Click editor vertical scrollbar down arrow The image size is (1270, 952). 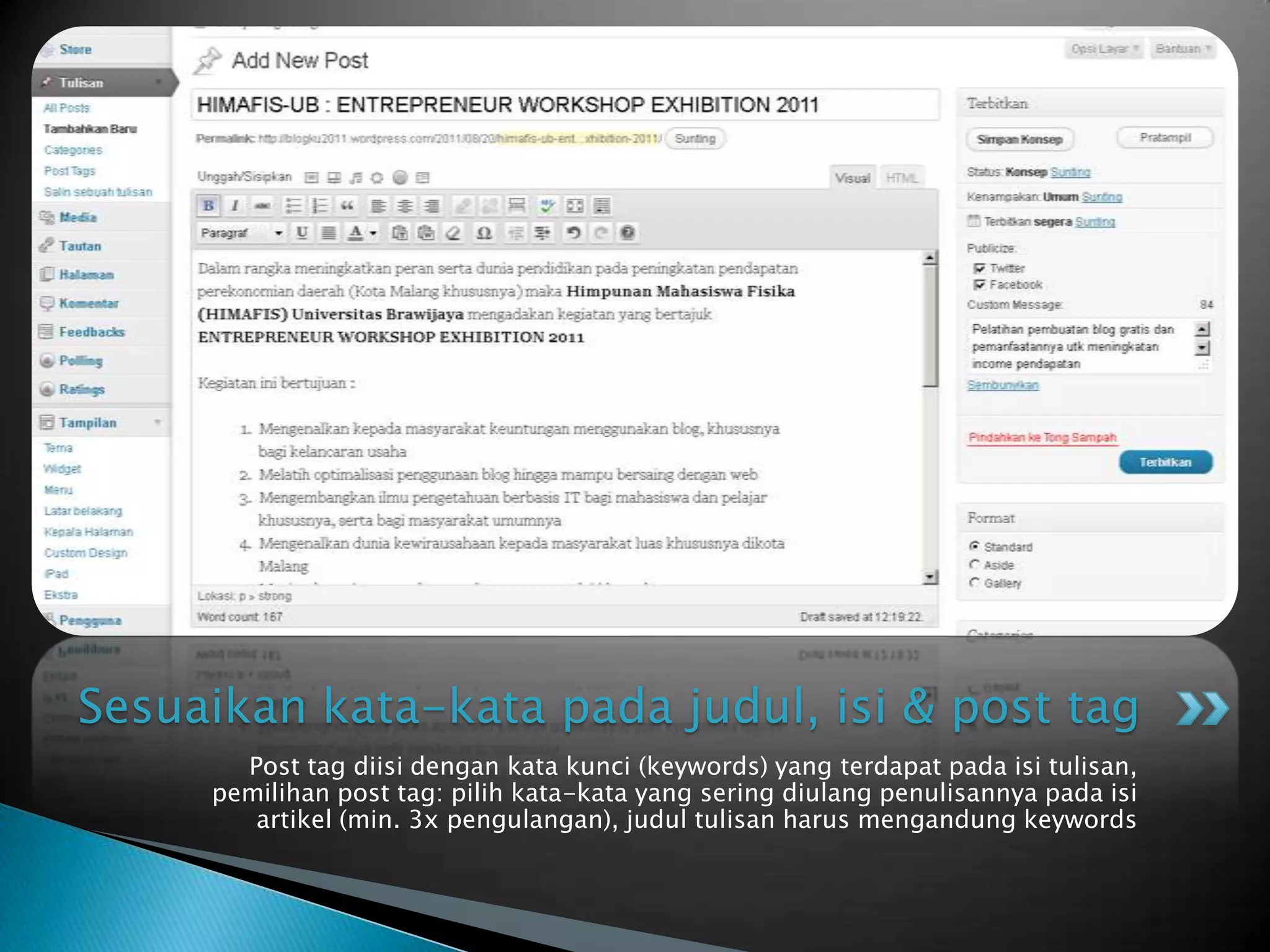click(x=929, y=576)
